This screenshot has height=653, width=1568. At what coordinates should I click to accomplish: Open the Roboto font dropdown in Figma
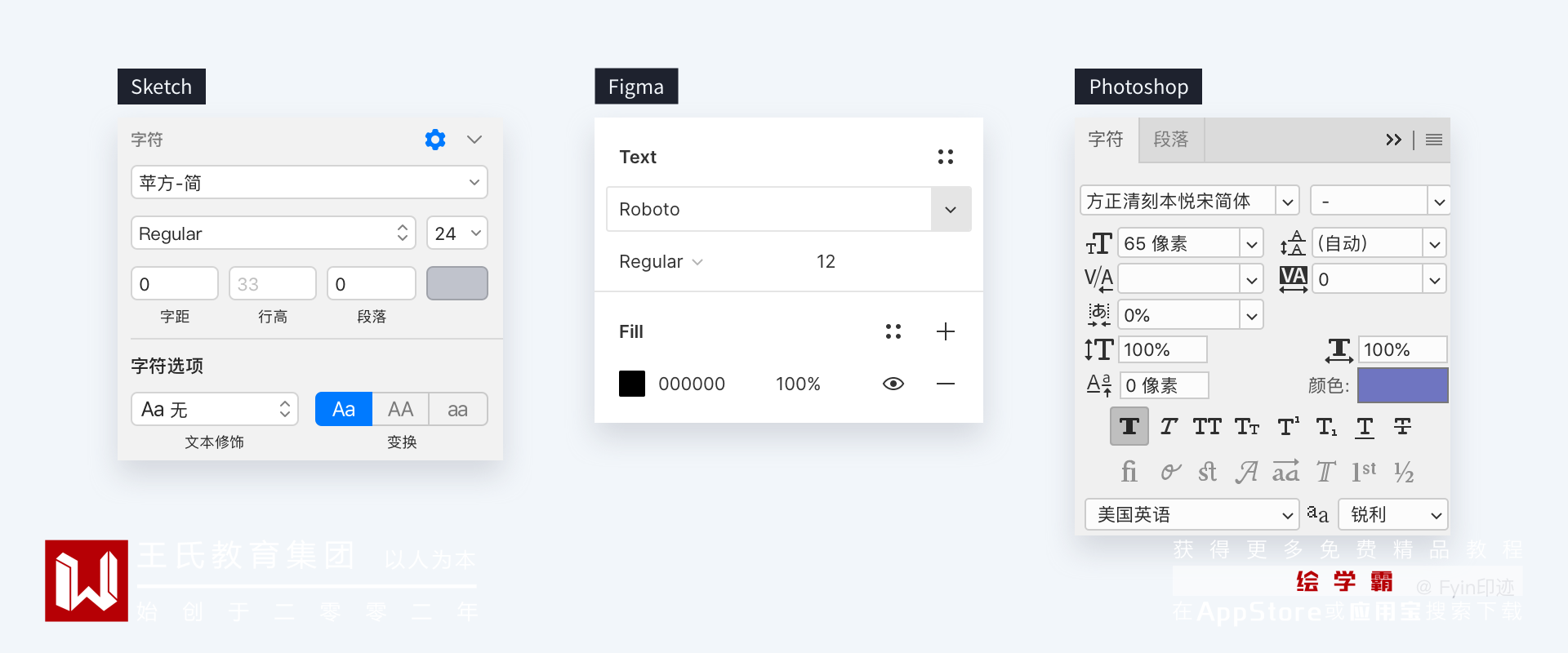click(x=951, y=210)
